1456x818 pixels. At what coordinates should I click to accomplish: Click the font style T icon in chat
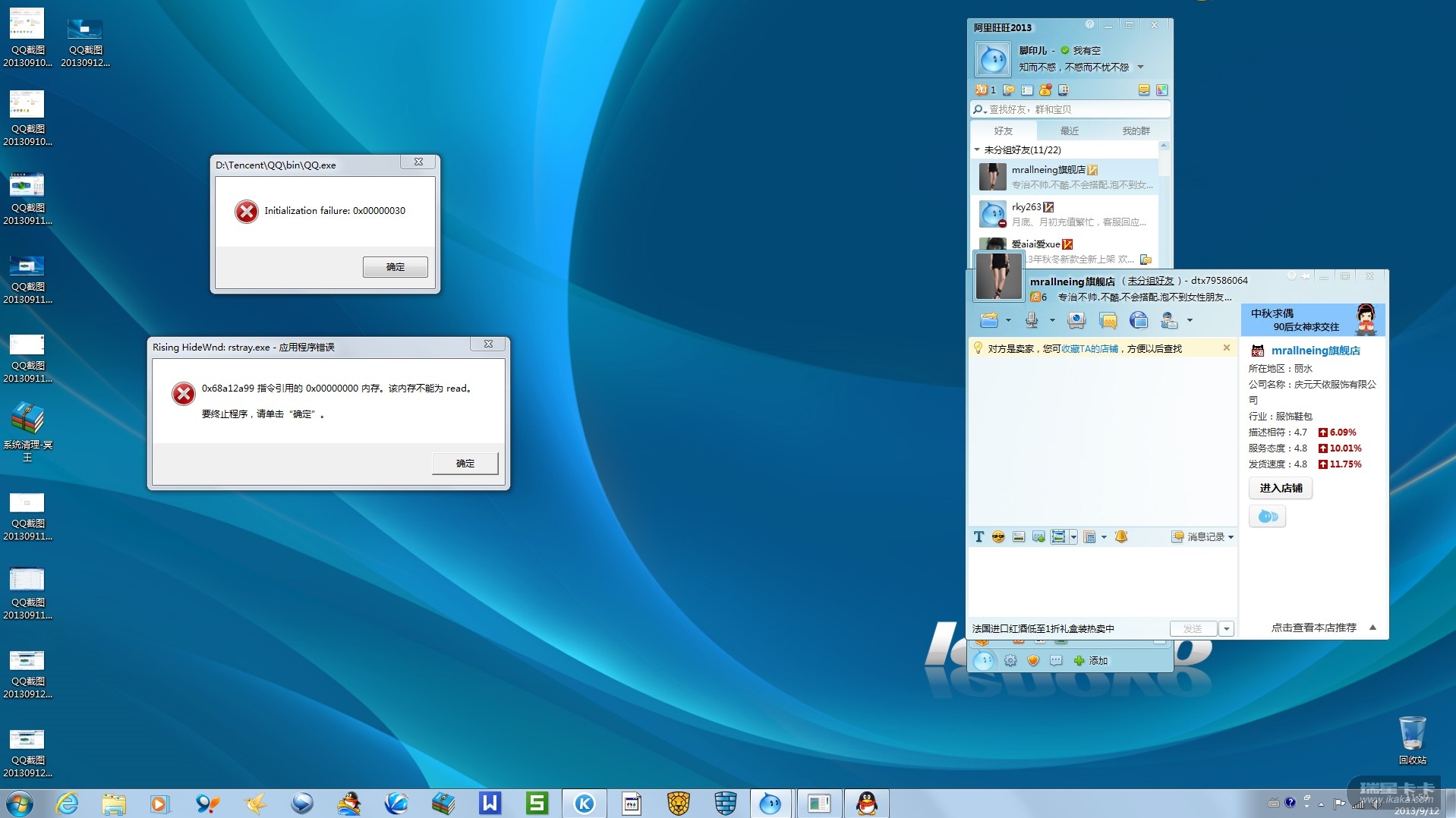tap(979, 537)
